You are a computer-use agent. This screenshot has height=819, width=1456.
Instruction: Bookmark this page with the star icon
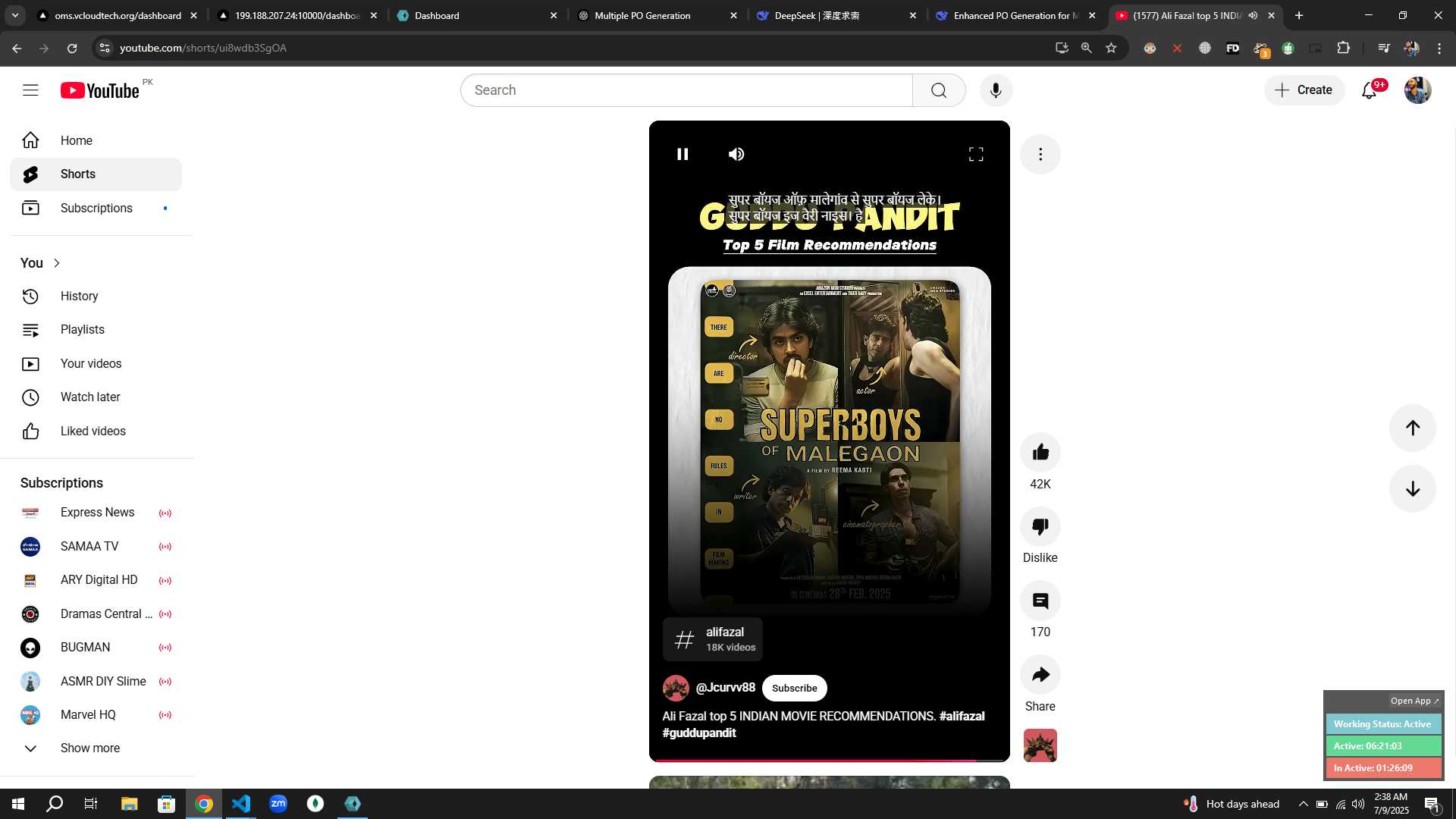tap(1111, 48)
